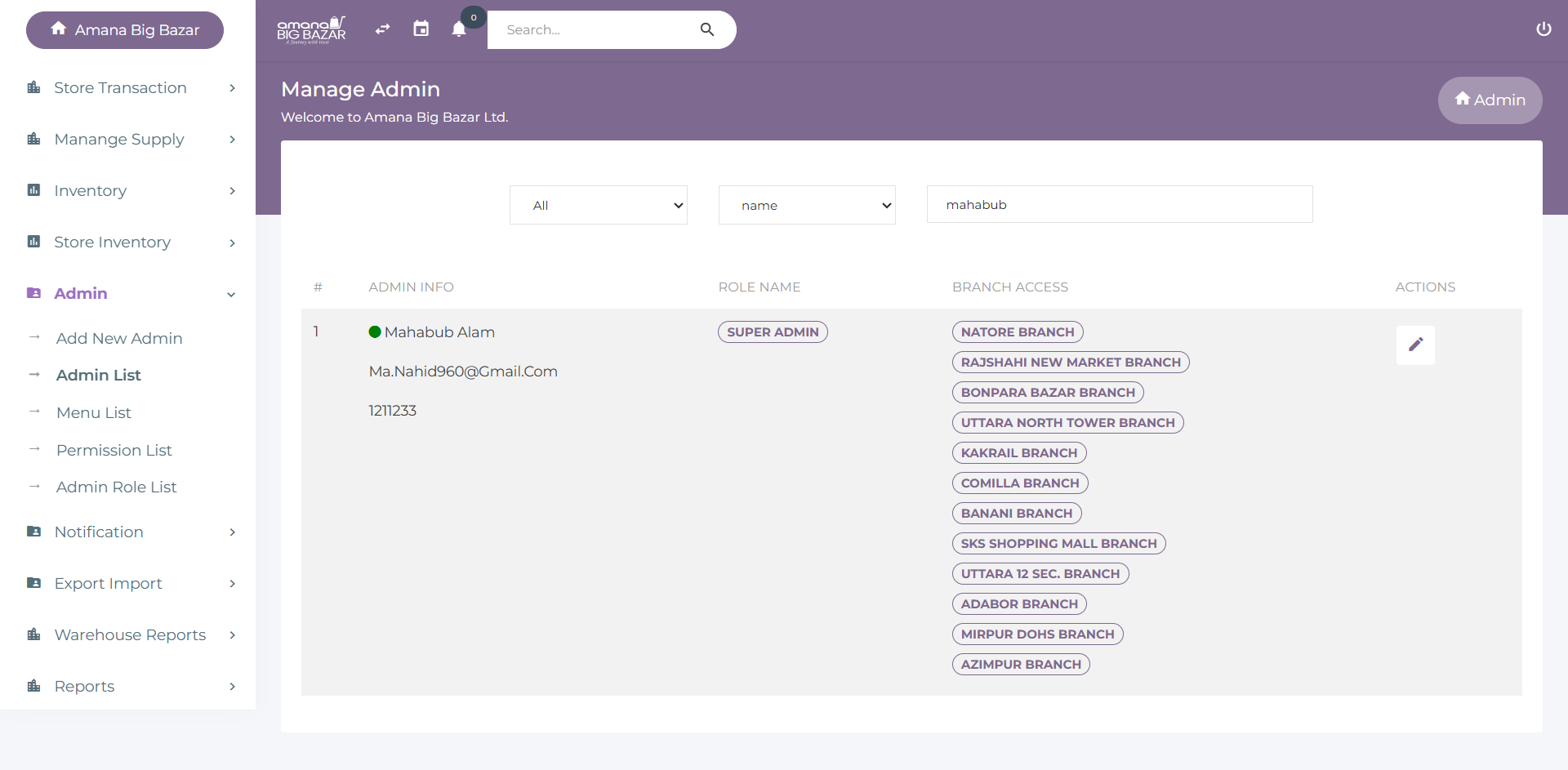Click the swap arrows icon in header
The height and width of the screenshot is (770, 1568).
tap(382, 29)
